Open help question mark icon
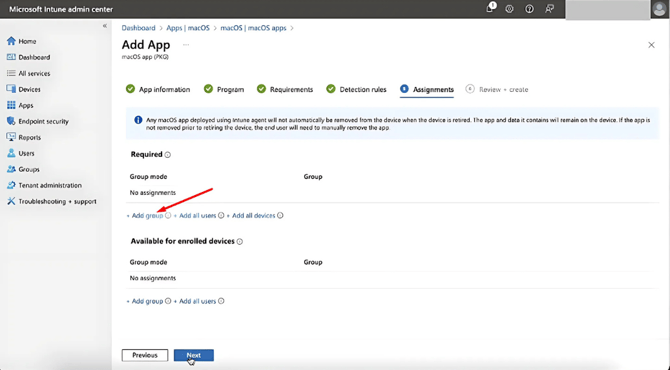Viewport: 670px width, 370px height. 529,9
